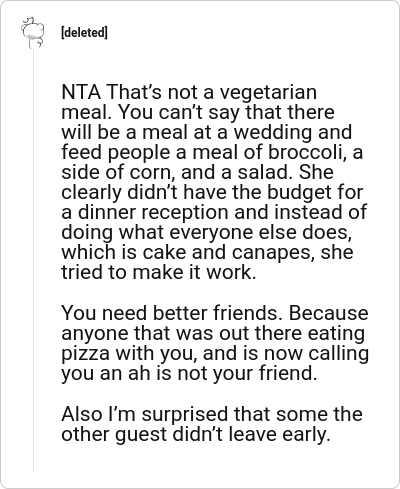Screen dimensions: 400x489
Task: Collapse the comment using the vertical thread line
Action: pos(33,260)
